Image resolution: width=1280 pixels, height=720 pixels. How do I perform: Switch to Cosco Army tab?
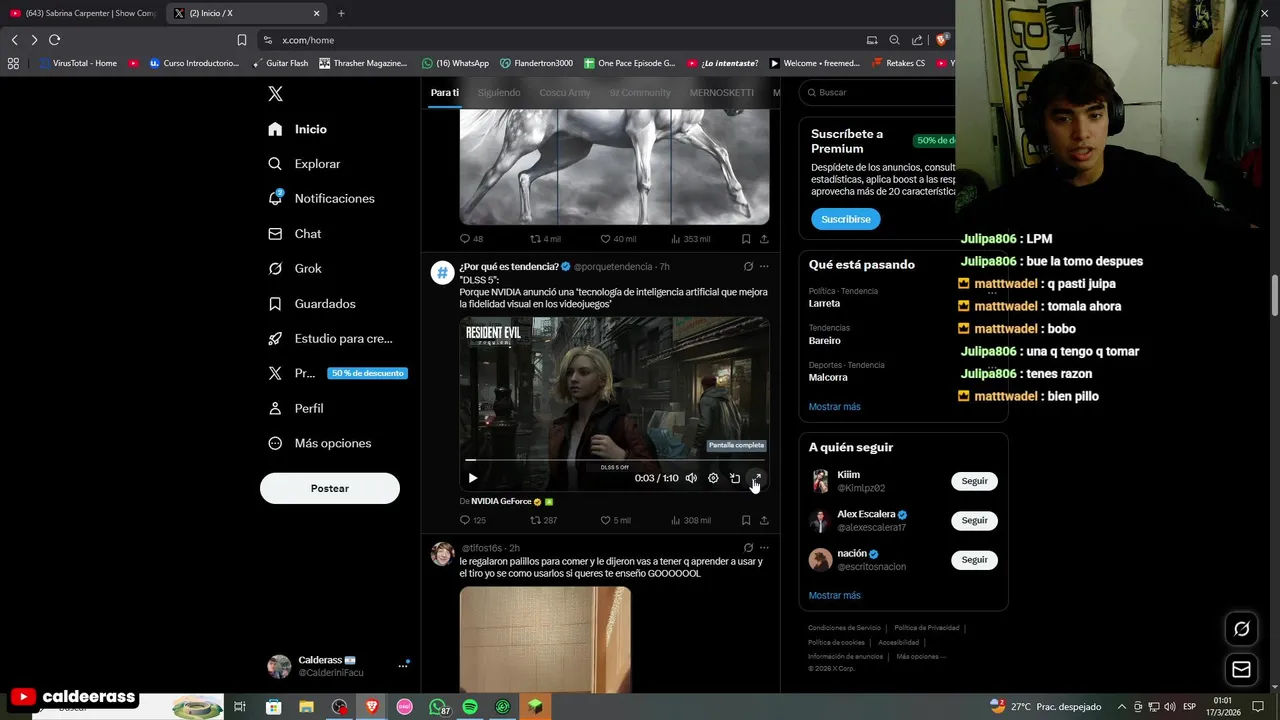(x=565, y=93)
